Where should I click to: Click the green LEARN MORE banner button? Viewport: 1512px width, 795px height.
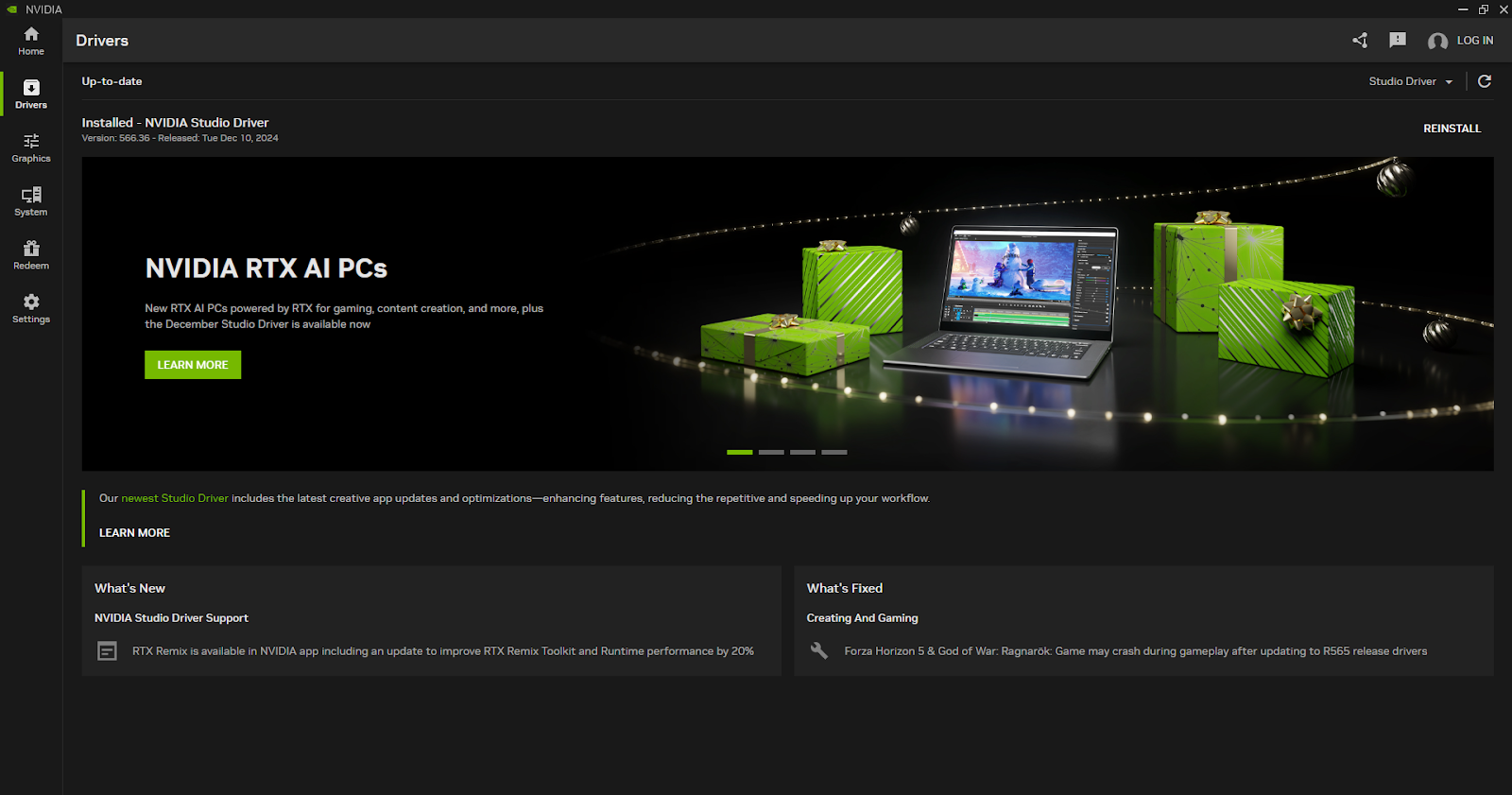[x=193, y=365]
